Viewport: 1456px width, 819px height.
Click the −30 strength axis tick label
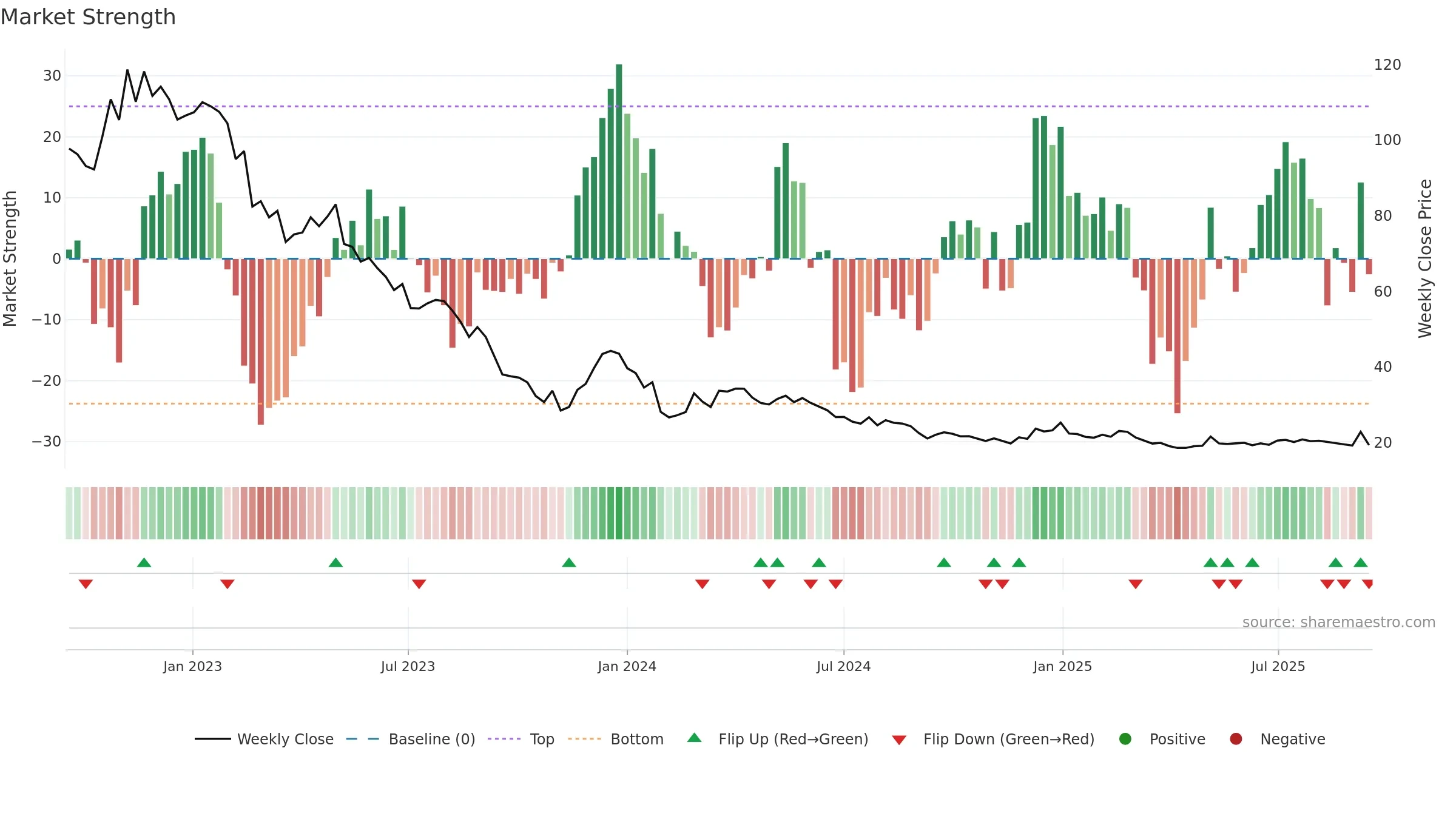(x=47, y=442)
